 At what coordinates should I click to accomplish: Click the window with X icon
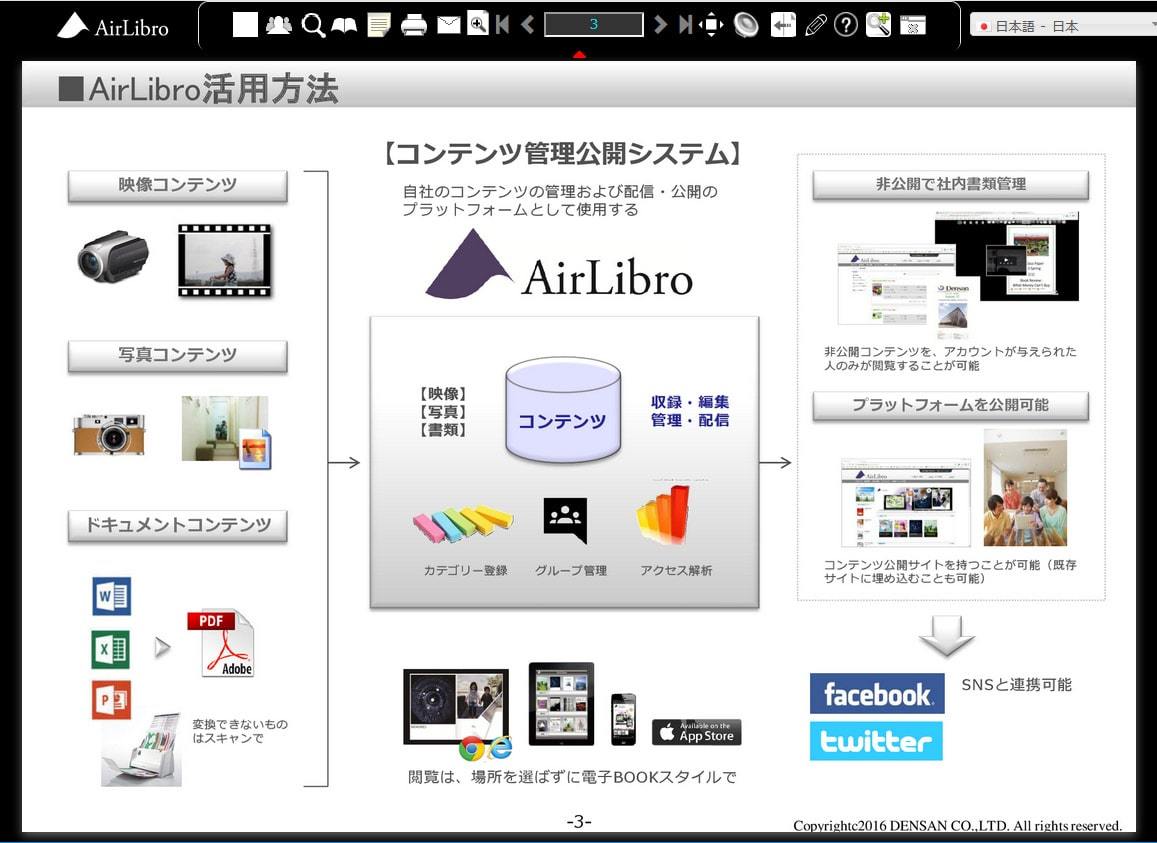(913, 26)
